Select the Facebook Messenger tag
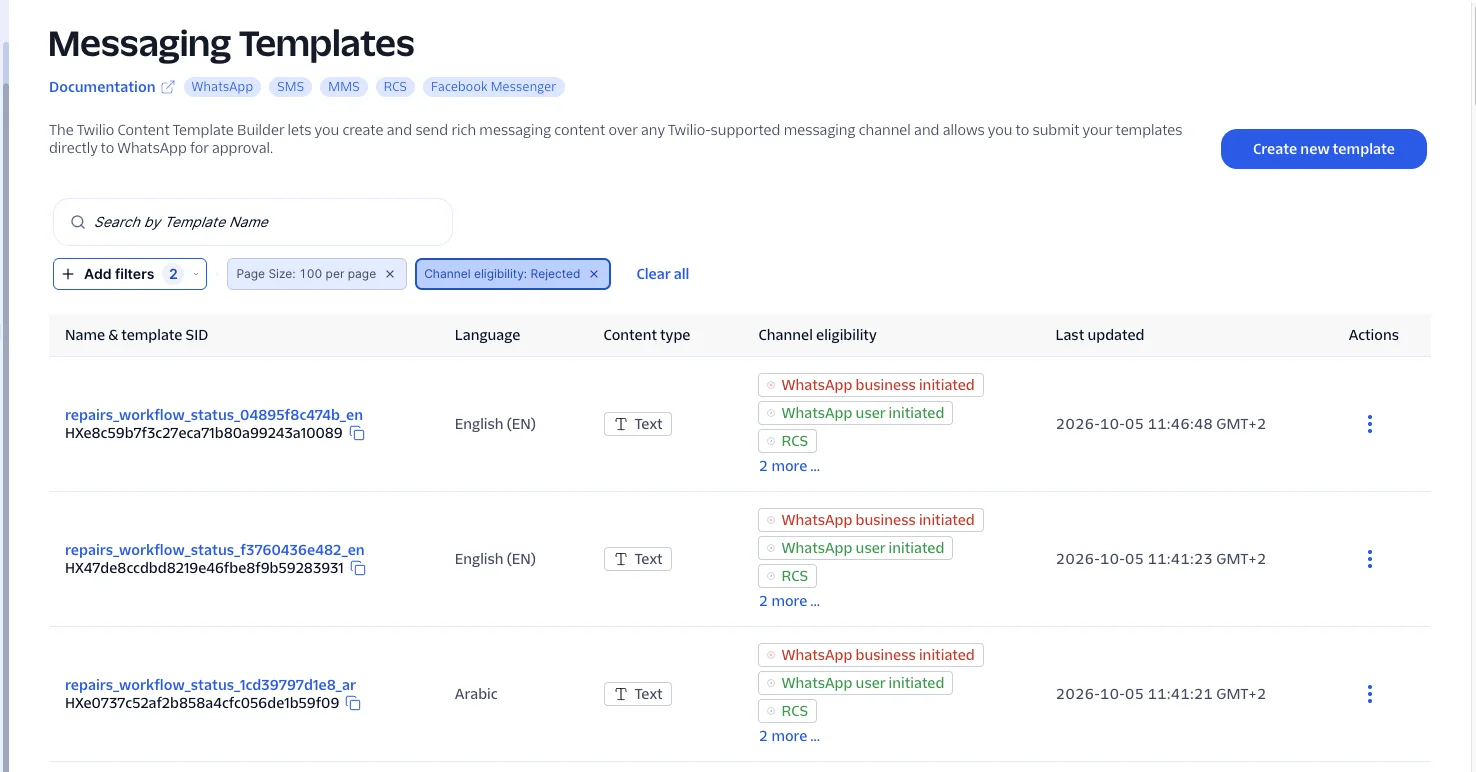The width and height of the screenshot is (1476, 772). click(494, 87)
